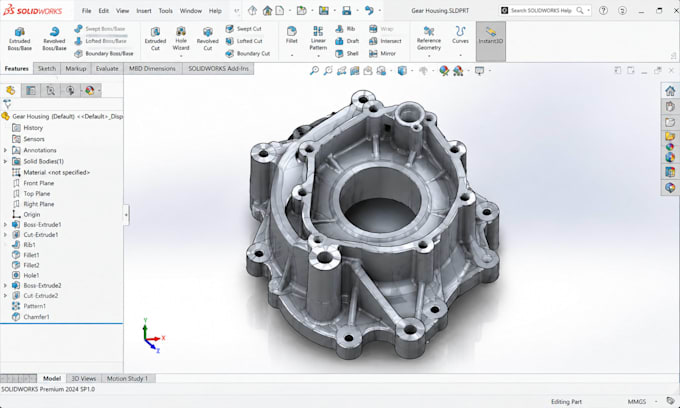
Task: Open the Help question mark icon
Action: click(x=603, y=11)
